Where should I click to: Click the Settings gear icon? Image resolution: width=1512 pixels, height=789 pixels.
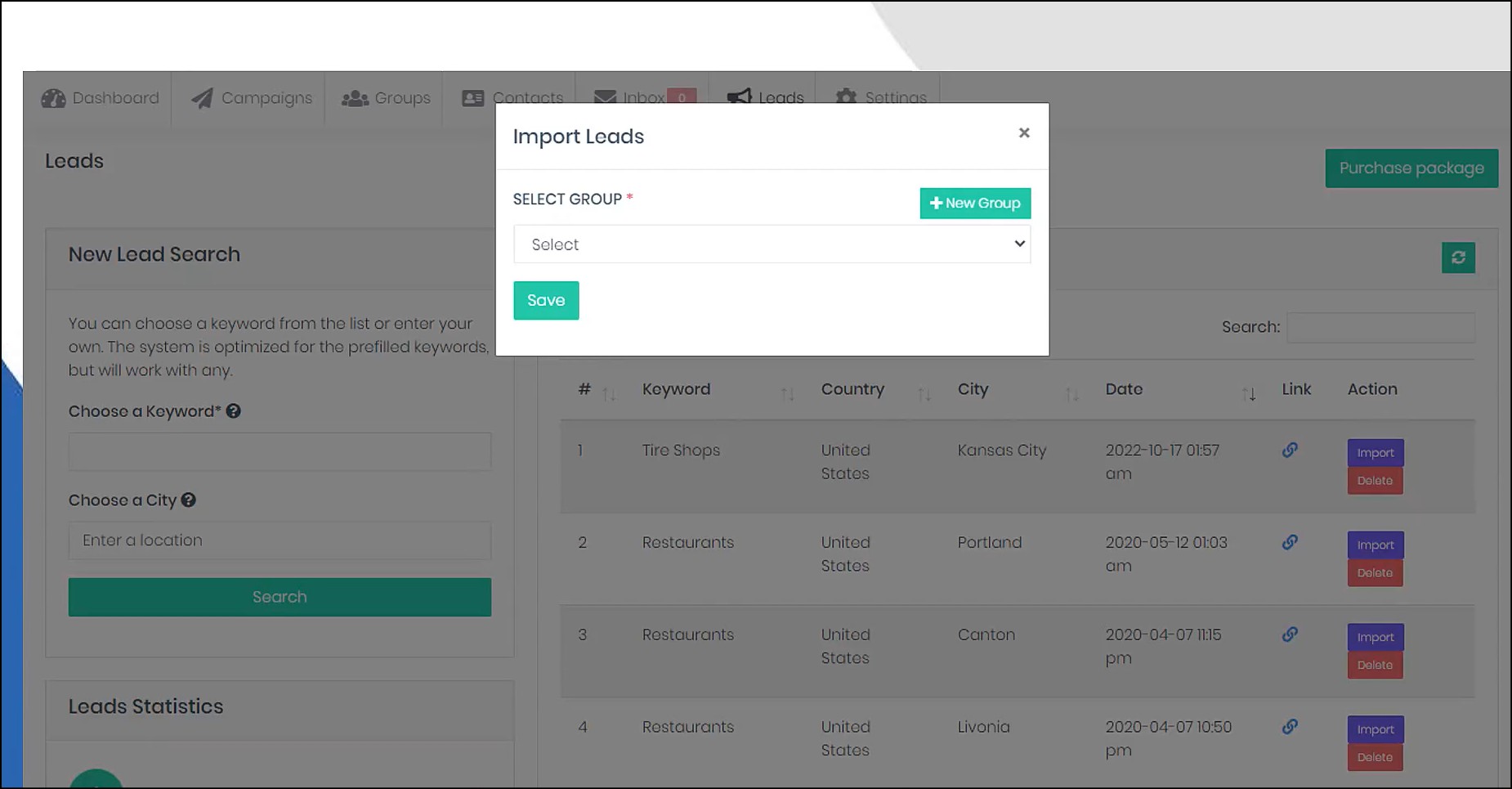(846, 98)
